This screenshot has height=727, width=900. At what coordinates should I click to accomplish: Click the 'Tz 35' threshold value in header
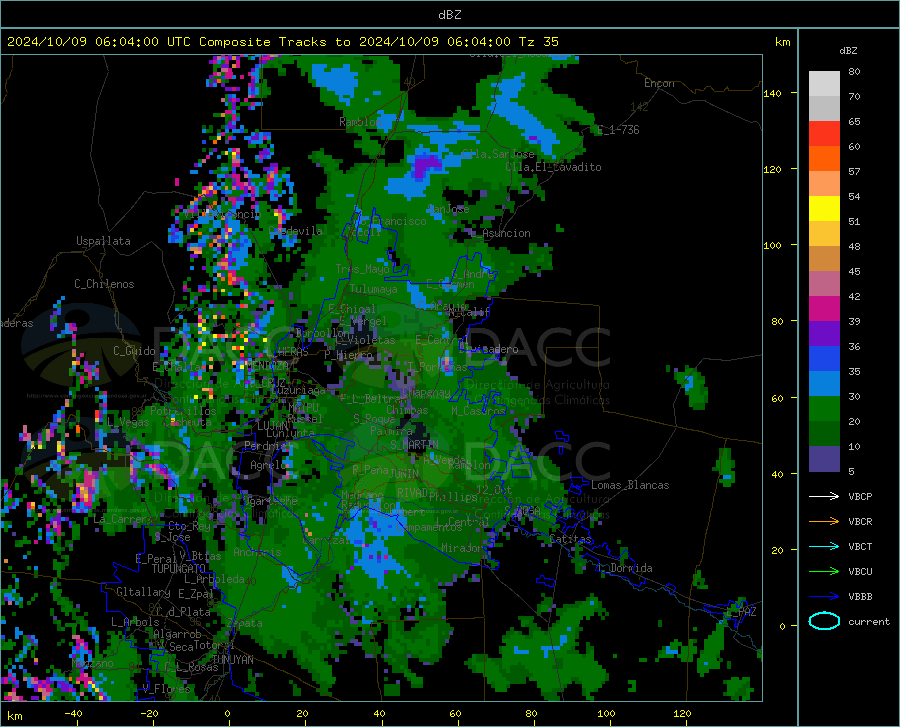[538, 42]
